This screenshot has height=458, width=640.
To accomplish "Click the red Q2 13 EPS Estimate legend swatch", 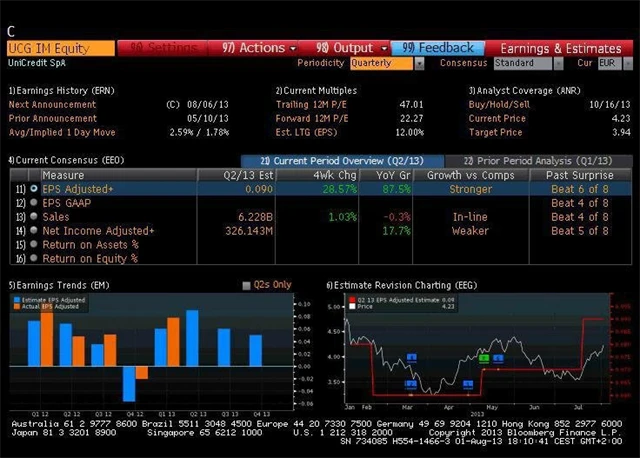I will 352,300.
